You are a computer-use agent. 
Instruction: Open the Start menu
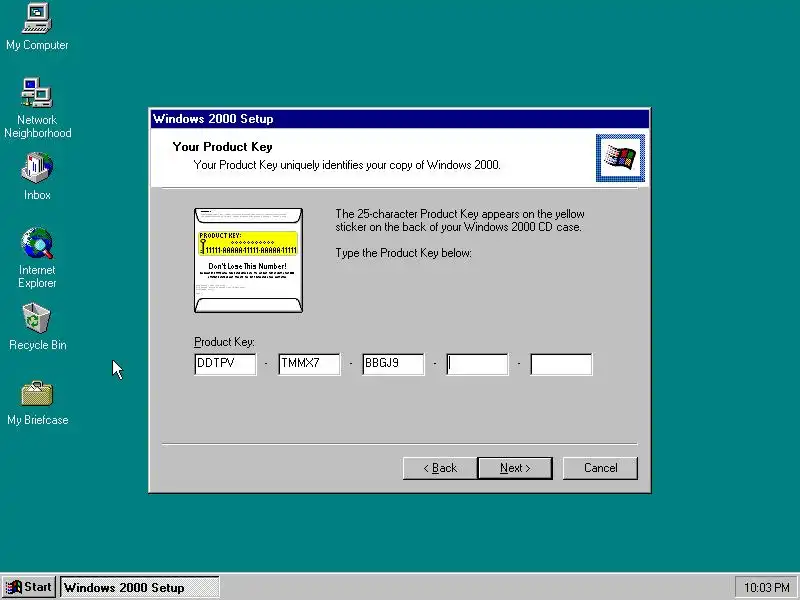click(29, 587)
